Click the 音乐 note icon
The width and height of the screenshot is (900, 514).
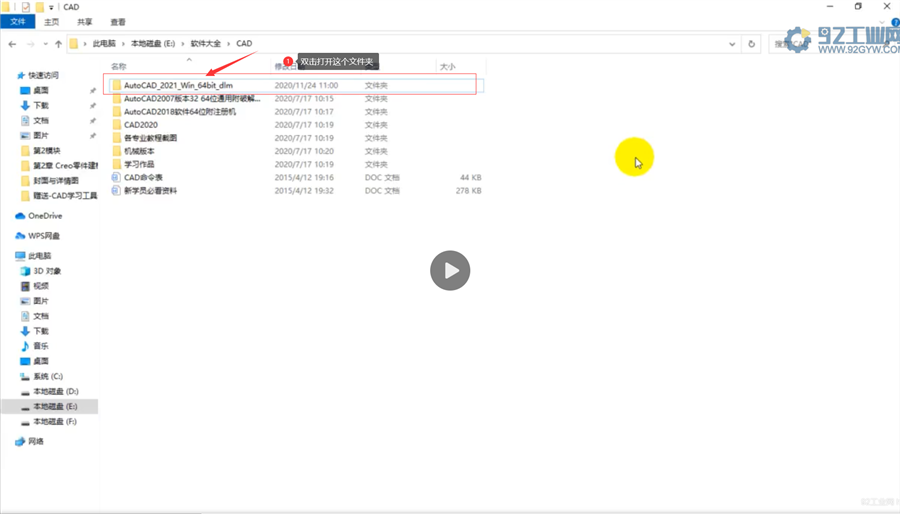(25, 346)
